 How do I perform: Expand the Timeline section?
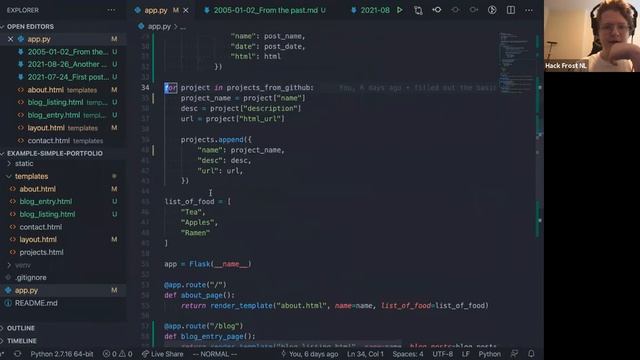click(22, 341)
